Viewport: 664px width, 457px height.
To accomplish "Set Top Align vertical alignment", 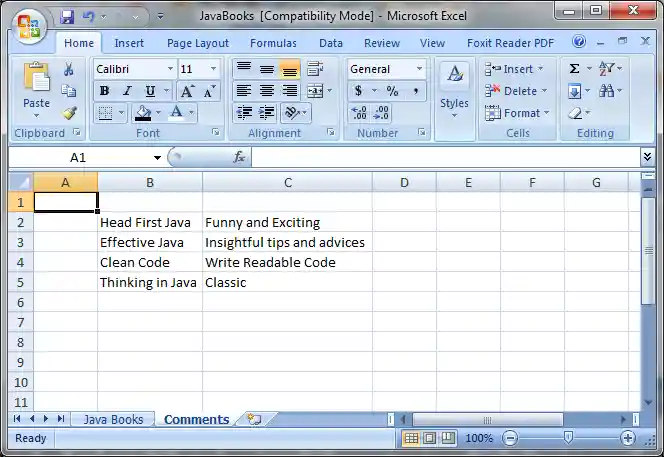I will pyautogui.click(x=244, y=69).
